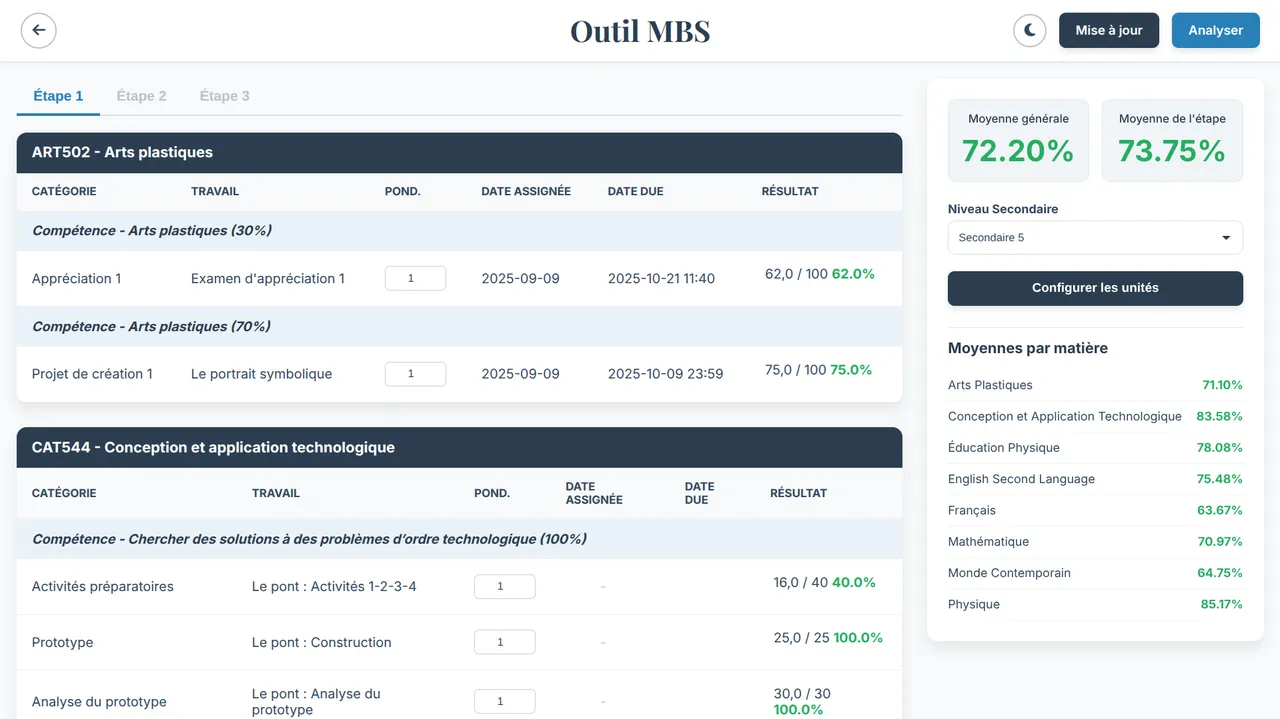Click the Outil MBS title

pyautogui.click(x=640, y=31)
